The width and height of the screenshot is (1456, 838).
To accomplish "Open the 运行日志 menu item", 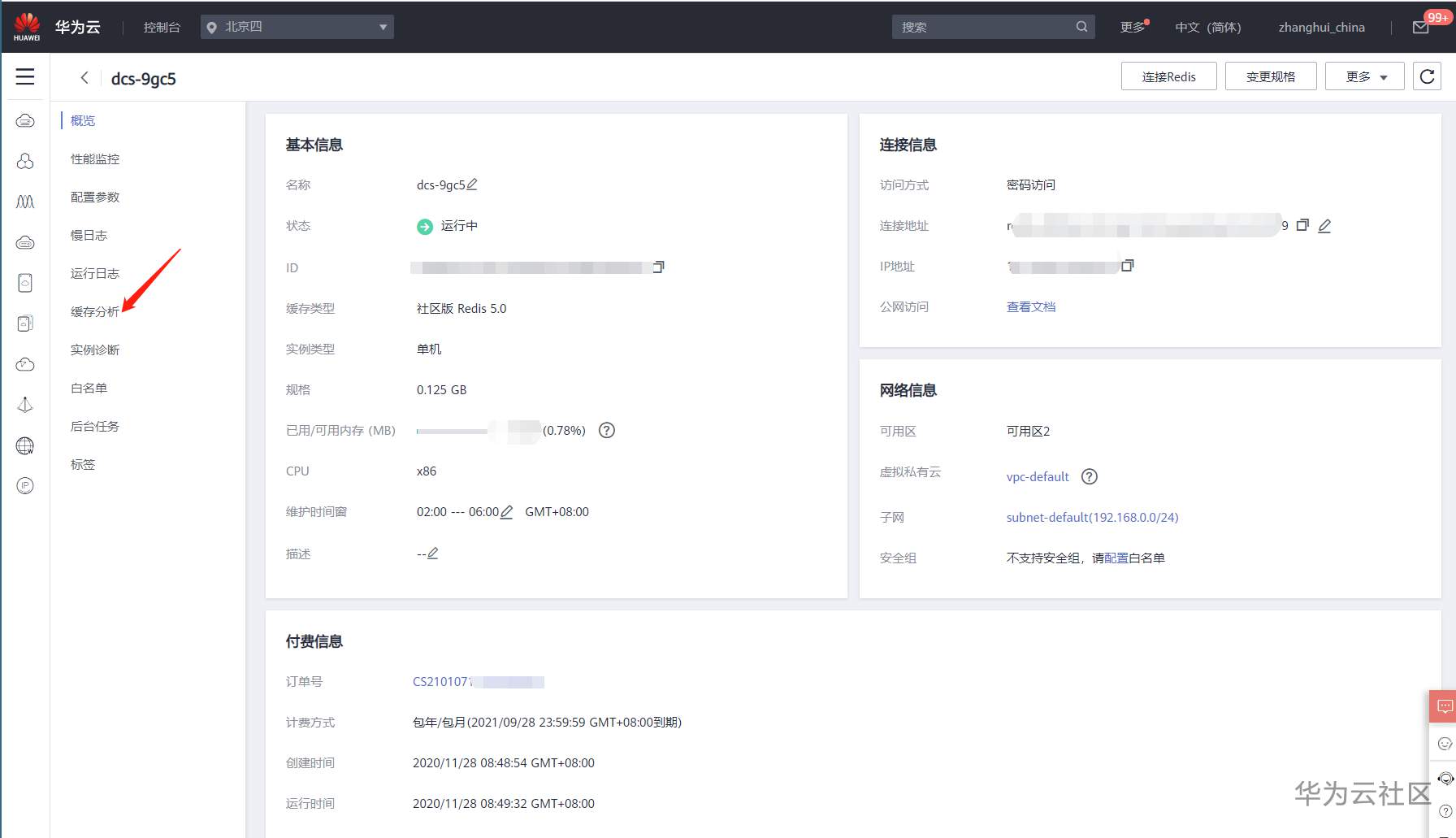I will (x=95, y=273).
